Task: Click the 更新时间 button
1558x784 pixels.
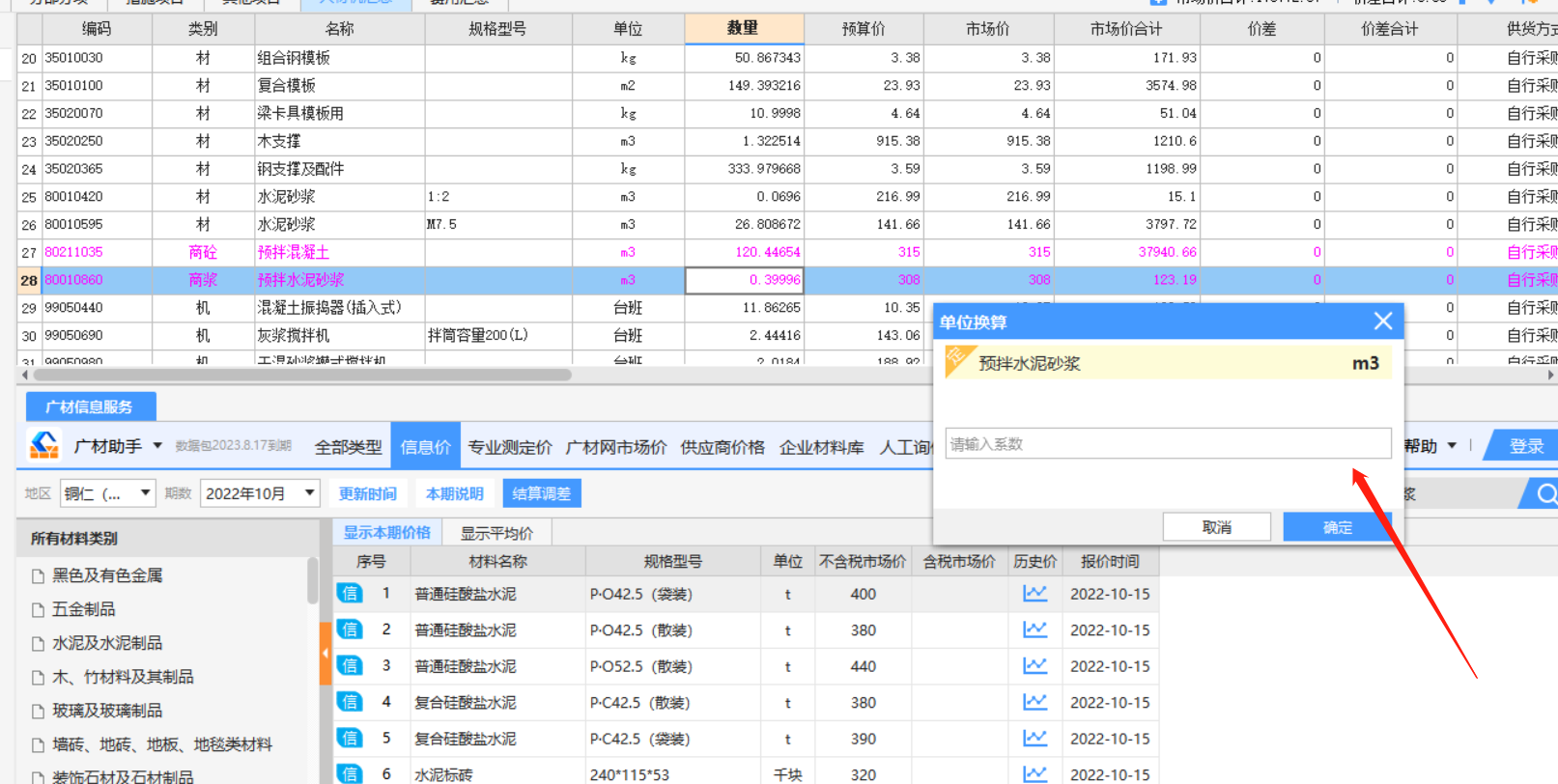Action: coord(367,493)
